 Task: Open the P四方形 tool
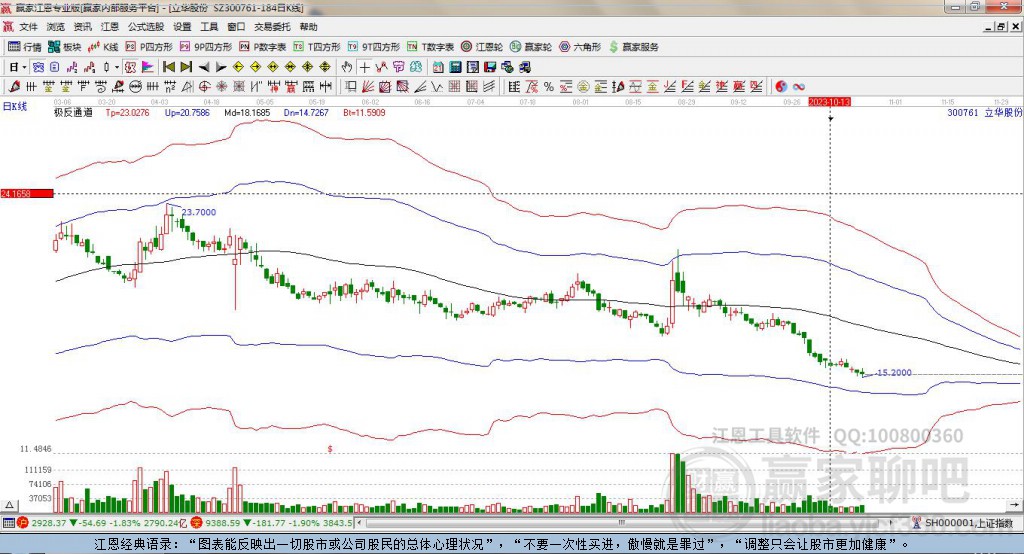[150, 47]
